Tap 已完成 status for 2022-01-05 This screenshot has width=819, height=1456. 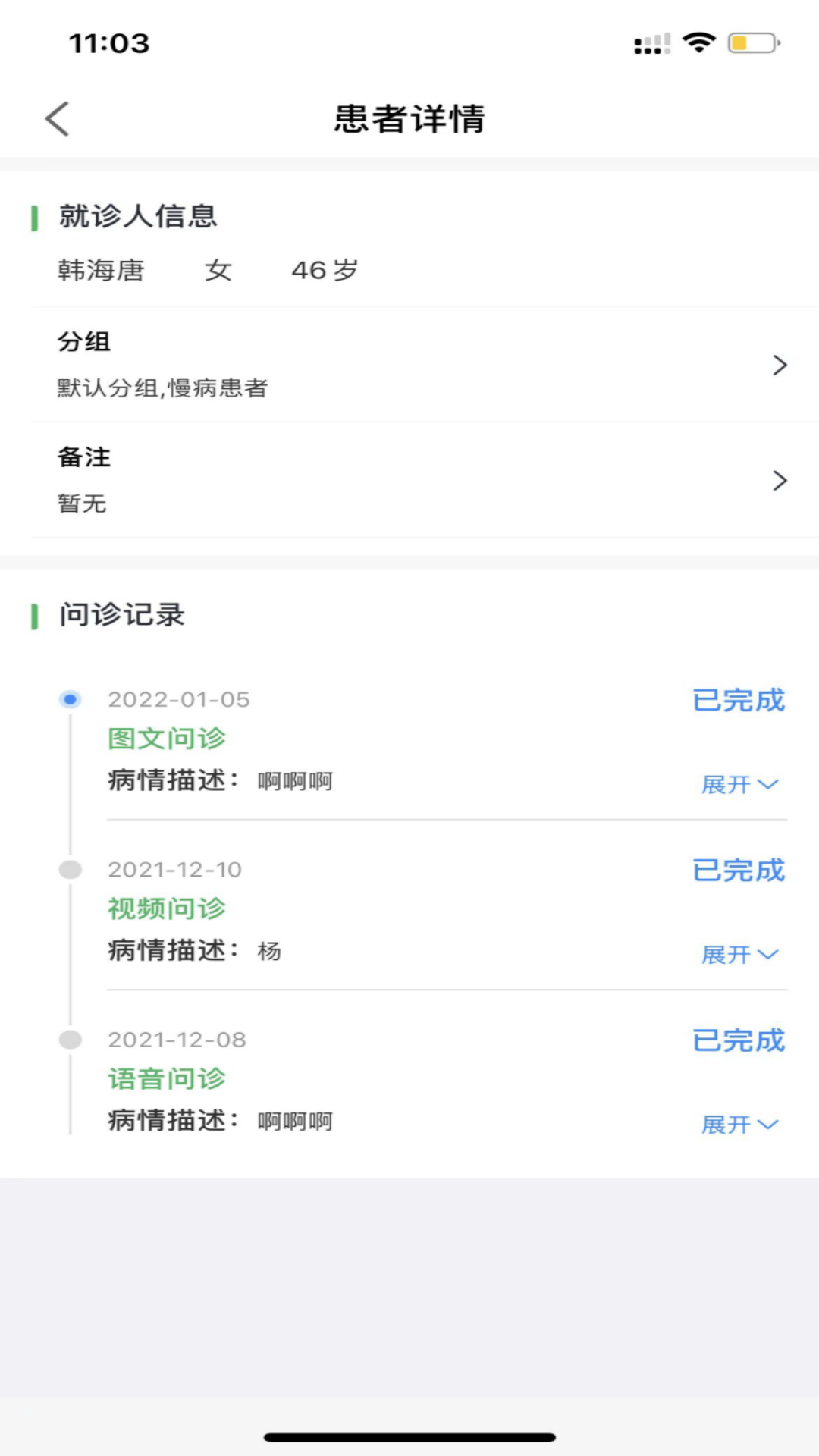[739, 700]
